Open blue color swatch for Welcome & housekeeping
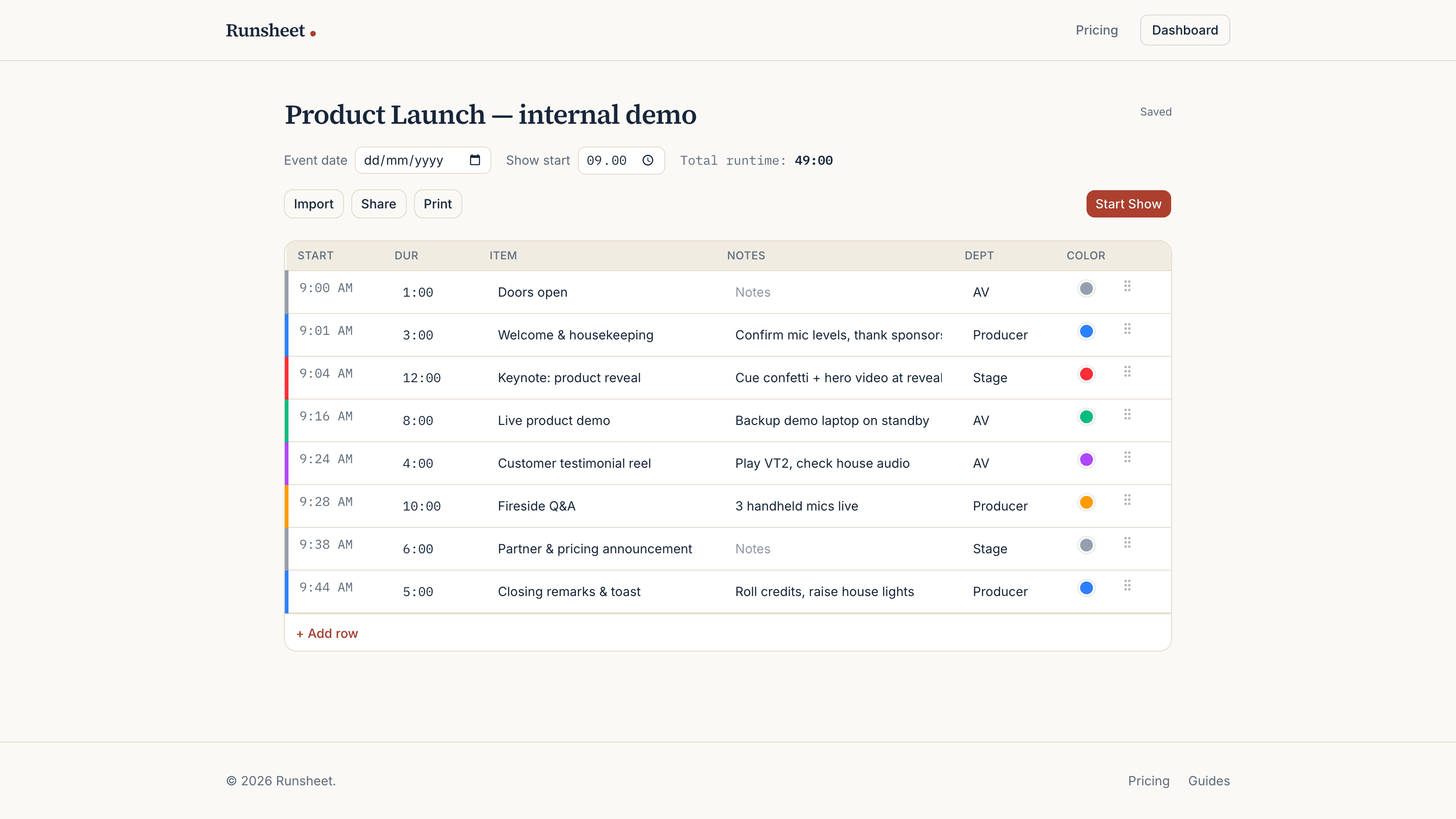Image resolution: width=1456 pixels, height=819 pixels. pos(1087,331)
